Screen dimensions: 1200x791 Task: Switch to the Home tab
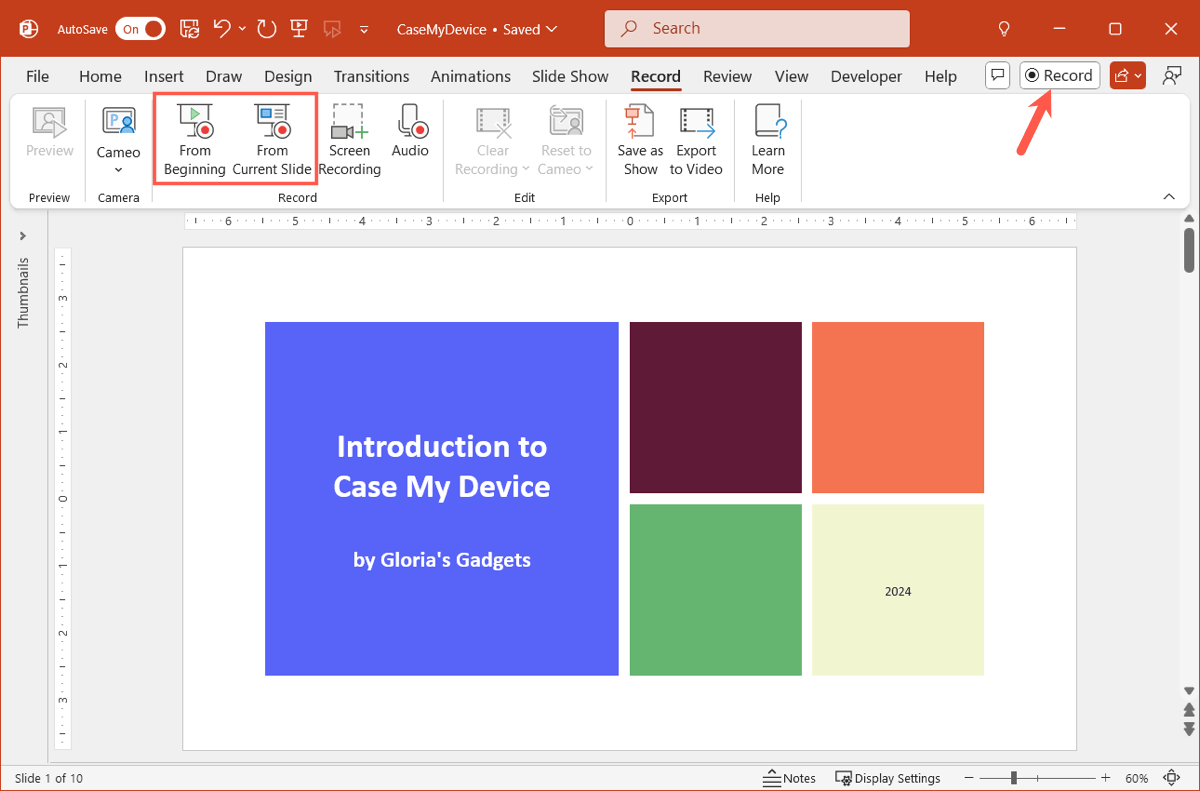(x=100, y=76)
